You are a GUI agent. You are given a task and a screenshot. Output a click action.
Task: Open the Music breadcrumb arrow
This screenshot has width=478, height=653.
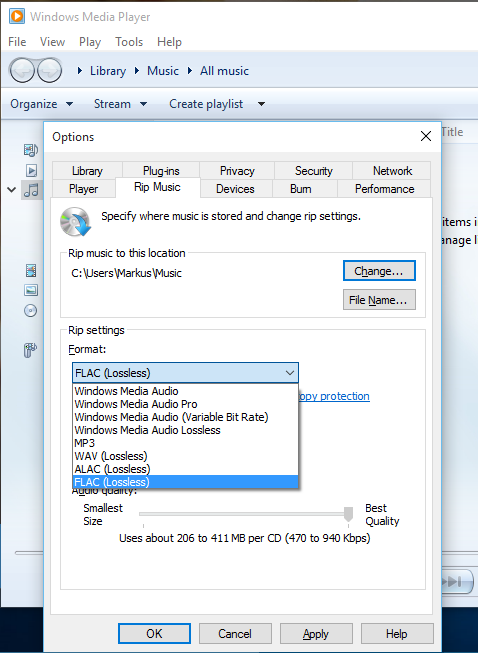click(x=137, y=71)
